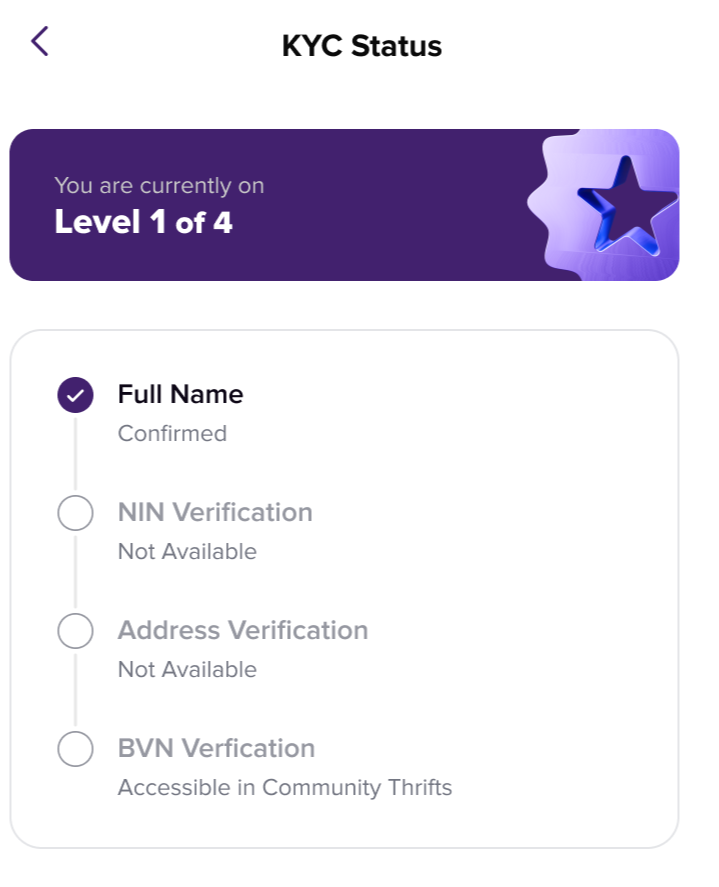Click the KYC Status page title

tap(361, 46)
